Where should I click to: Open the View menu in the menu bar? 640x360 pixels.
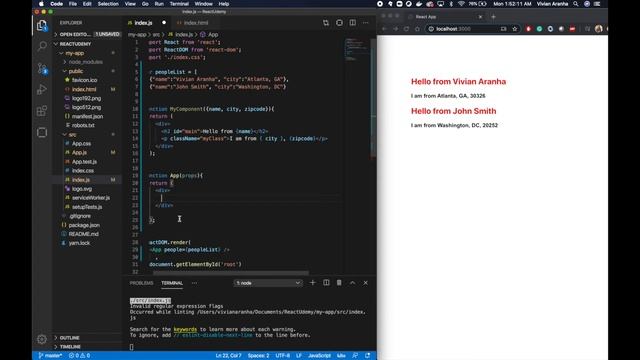pos(130,4)
